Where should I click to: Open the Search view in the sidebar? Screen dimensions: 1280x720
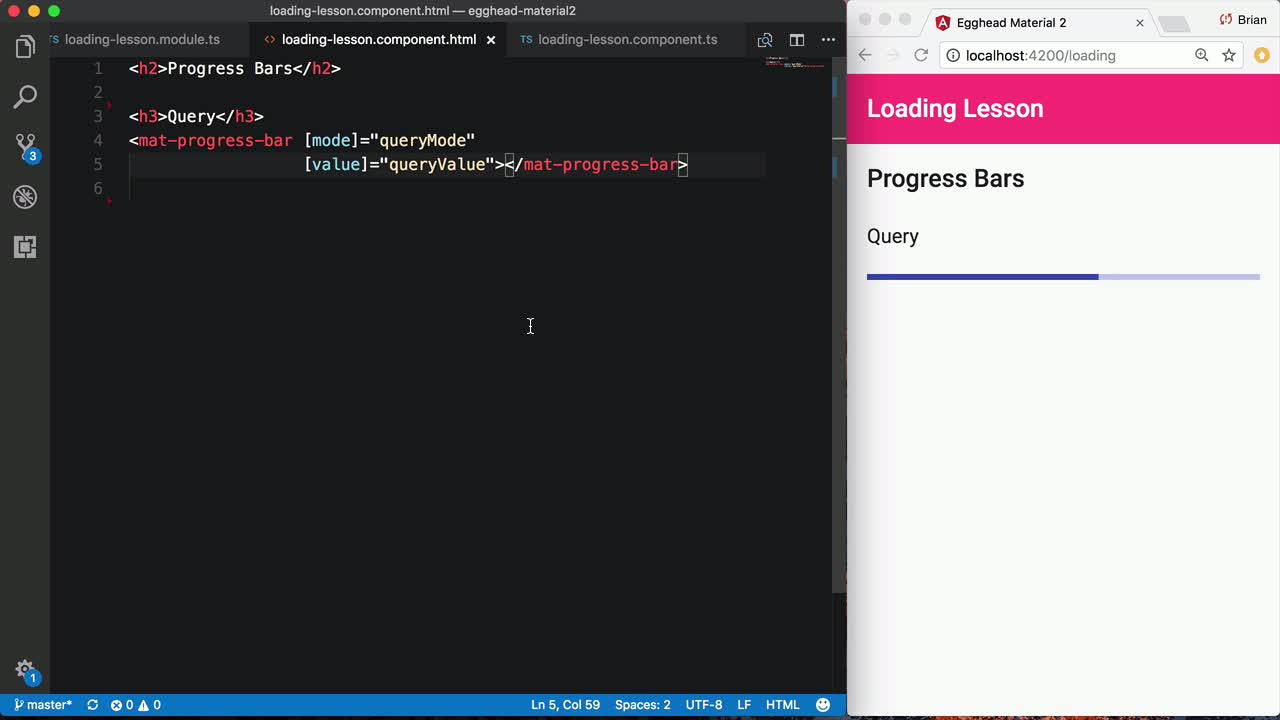[25, 95]
